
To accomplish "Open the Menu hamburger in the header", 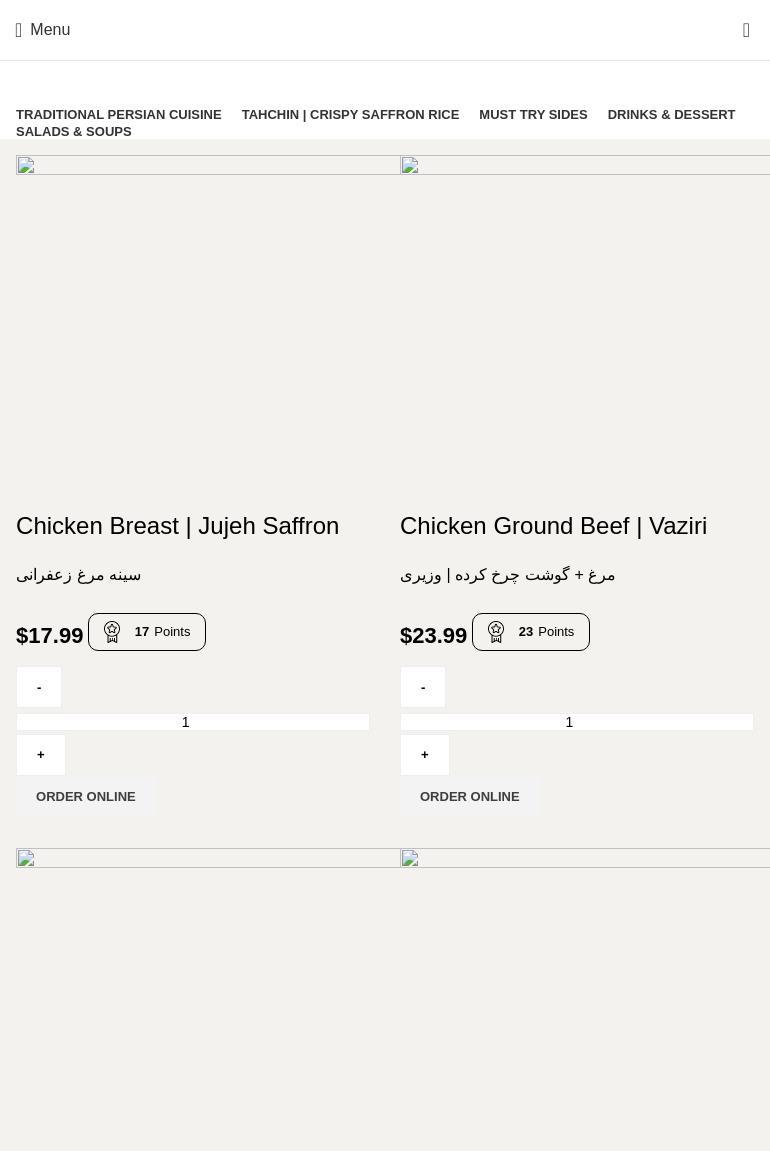I will (43, 30).
